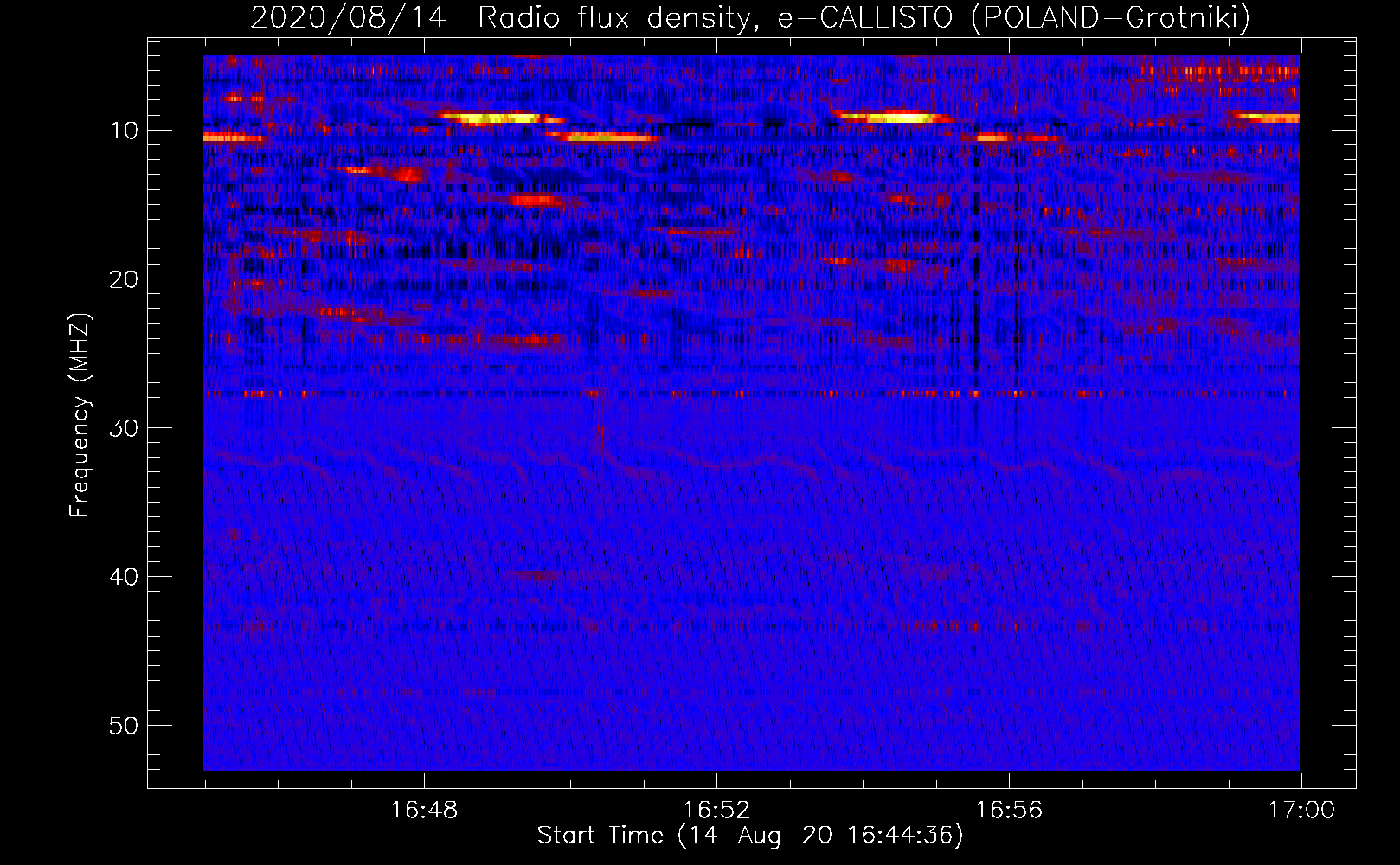
Task: Click the 20 MHz frequency tick label
Action: pos(124,279)
